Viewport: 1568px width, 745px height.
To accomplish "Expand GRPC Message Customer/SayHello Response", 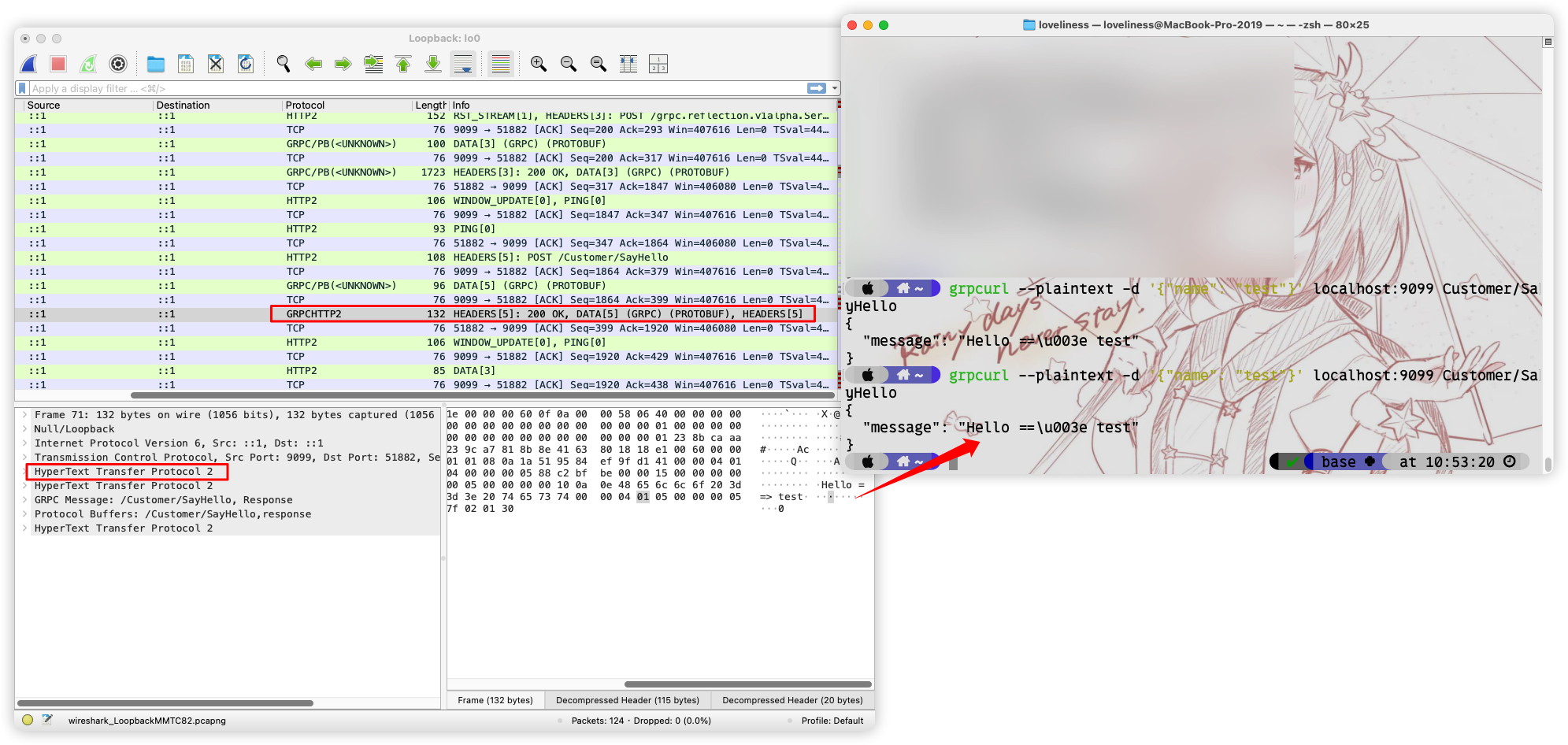I will 25,500.
